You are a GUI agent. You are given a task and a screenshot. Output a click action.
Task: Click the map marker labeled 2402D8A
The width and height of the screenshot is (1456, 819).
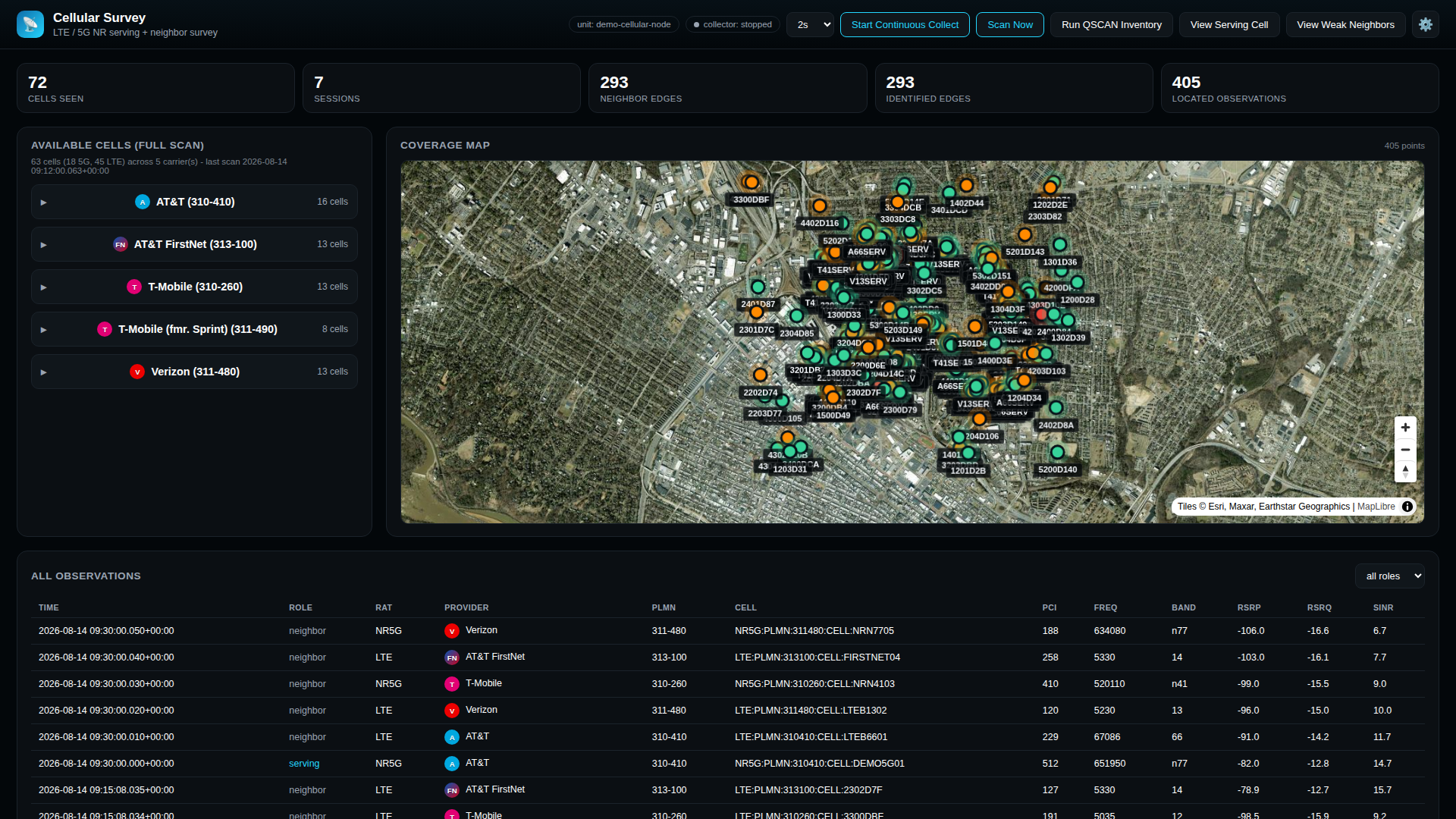(1056, 408)
